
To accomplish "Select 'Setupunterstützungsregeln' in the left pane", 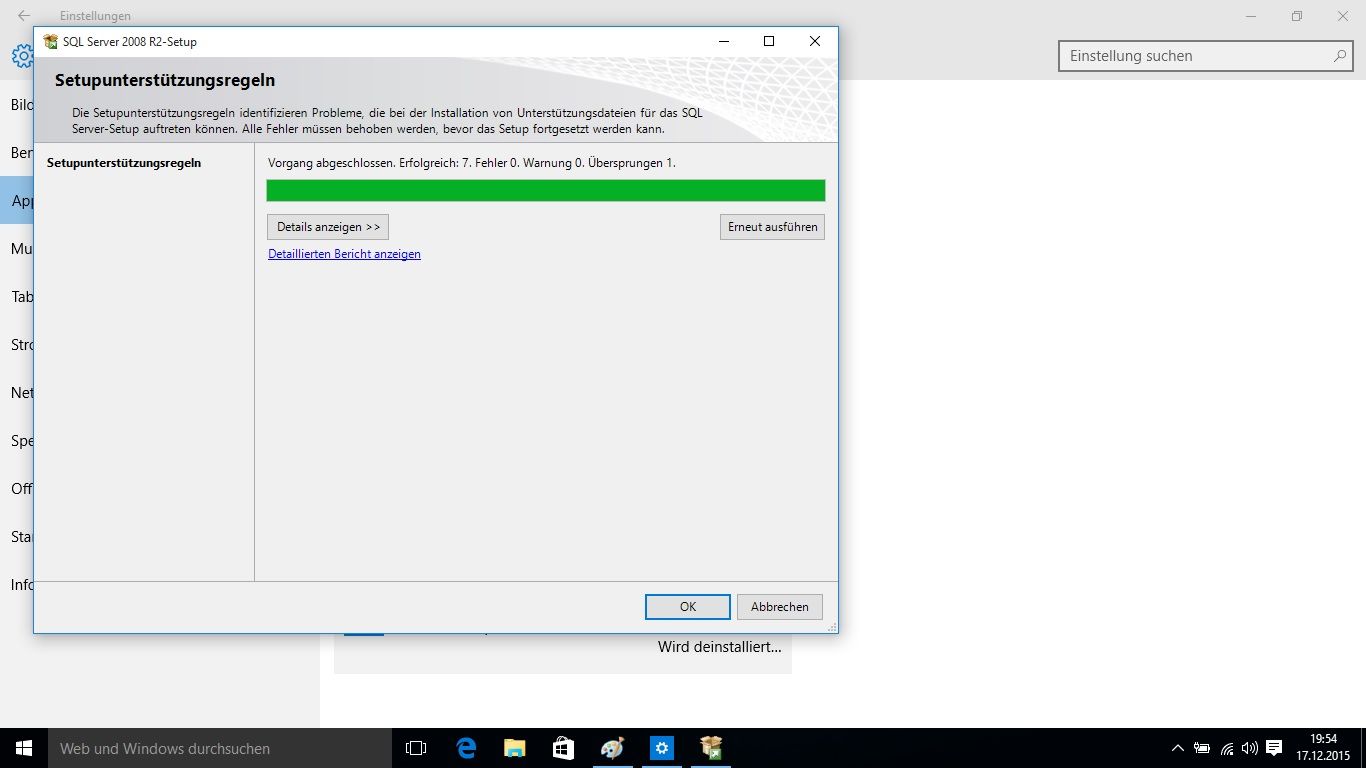I will [124, 163].
